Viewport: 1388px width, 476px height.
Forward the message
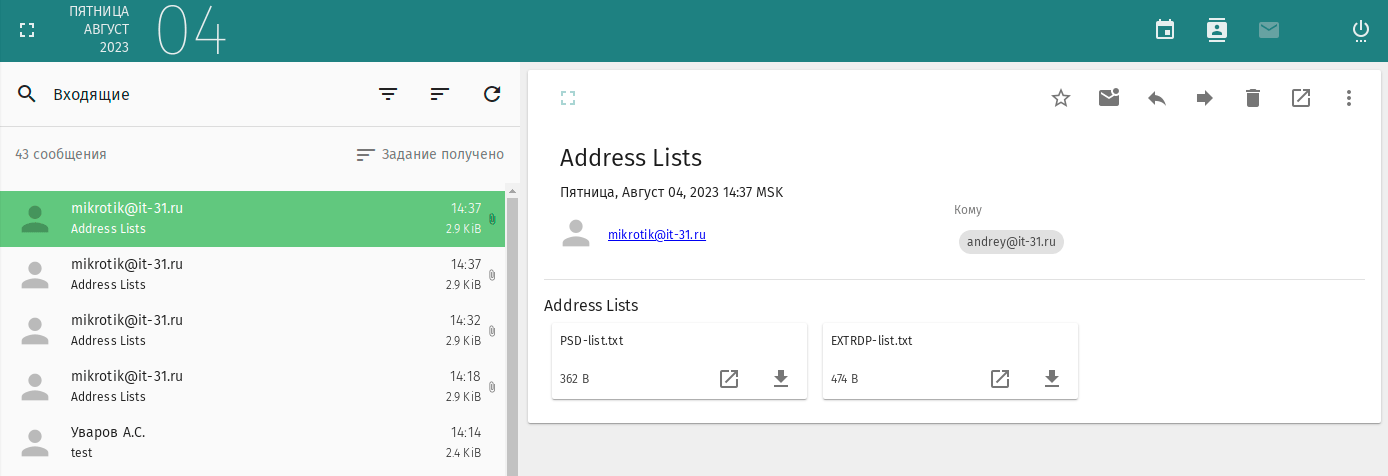point(1205,98)
